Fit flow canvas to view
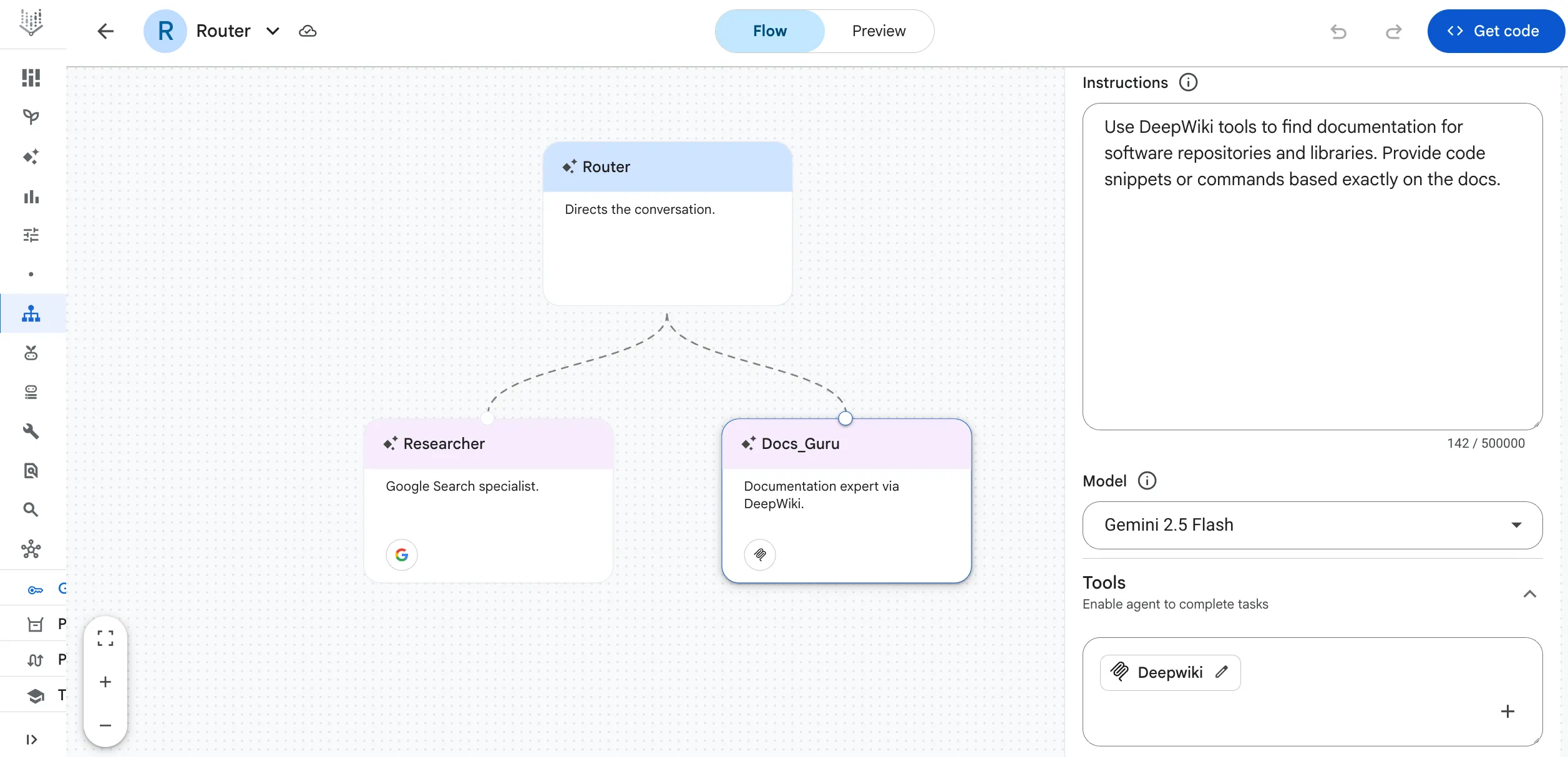This screenshot has height=757, width=1568. (x=105, y=638)
